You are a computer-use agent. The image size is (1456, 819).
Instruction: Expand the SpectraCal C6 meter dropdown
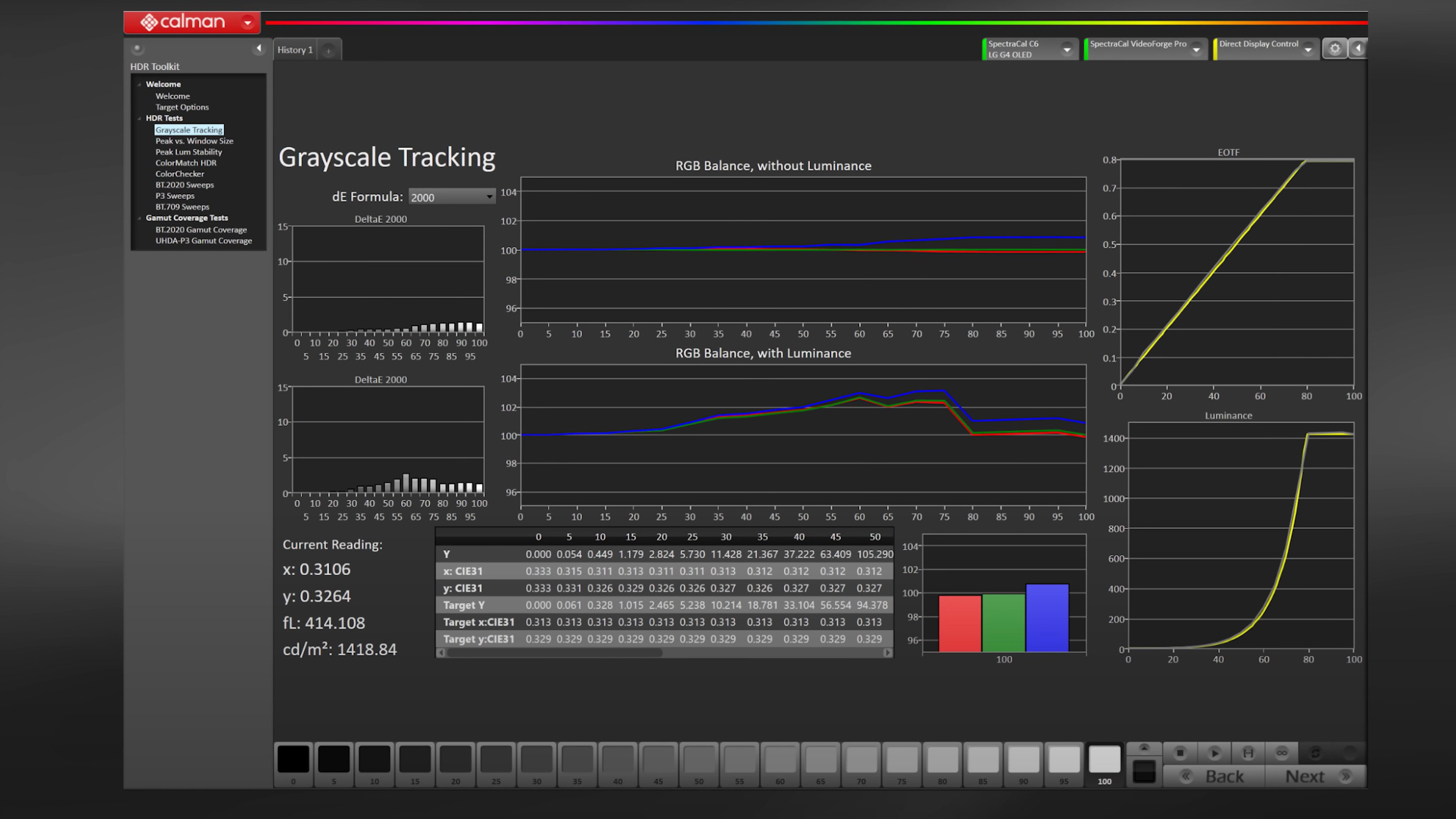pyautogui.click(x=1067, y=49)
